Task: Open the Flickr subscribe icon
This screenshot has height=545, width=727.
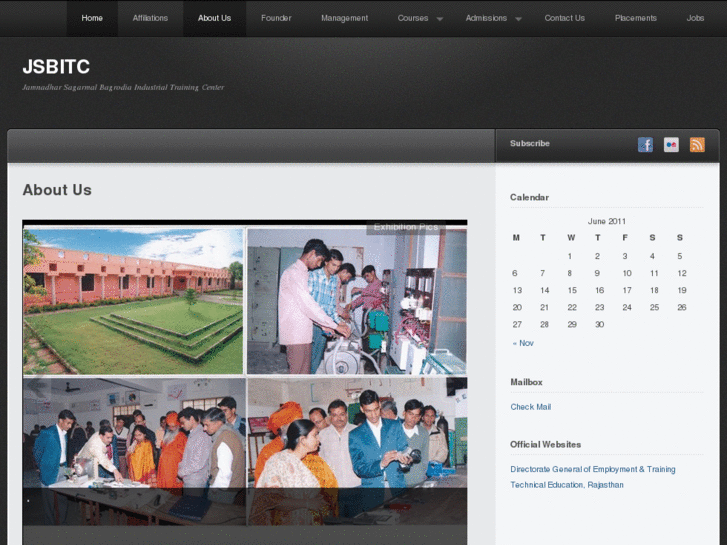Action: point(671,145)
